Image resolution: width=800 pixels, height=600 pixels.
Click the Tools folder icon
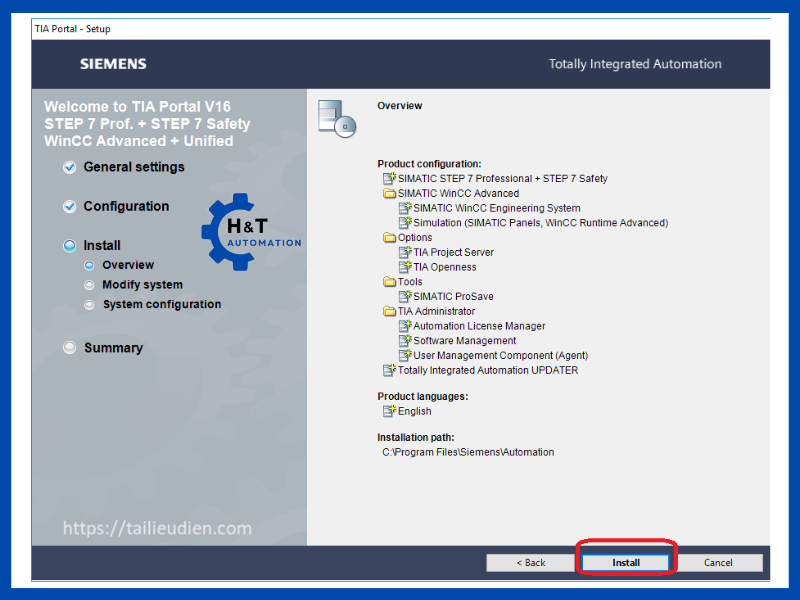(390, 282)
